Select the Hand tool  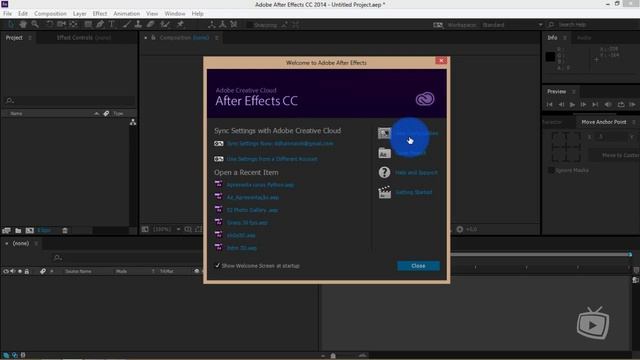coord(23,24)
